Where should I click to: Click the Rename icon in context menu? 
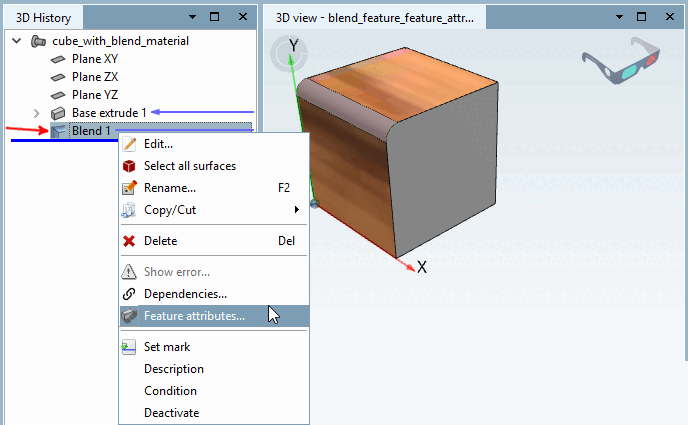pos(129,188)
